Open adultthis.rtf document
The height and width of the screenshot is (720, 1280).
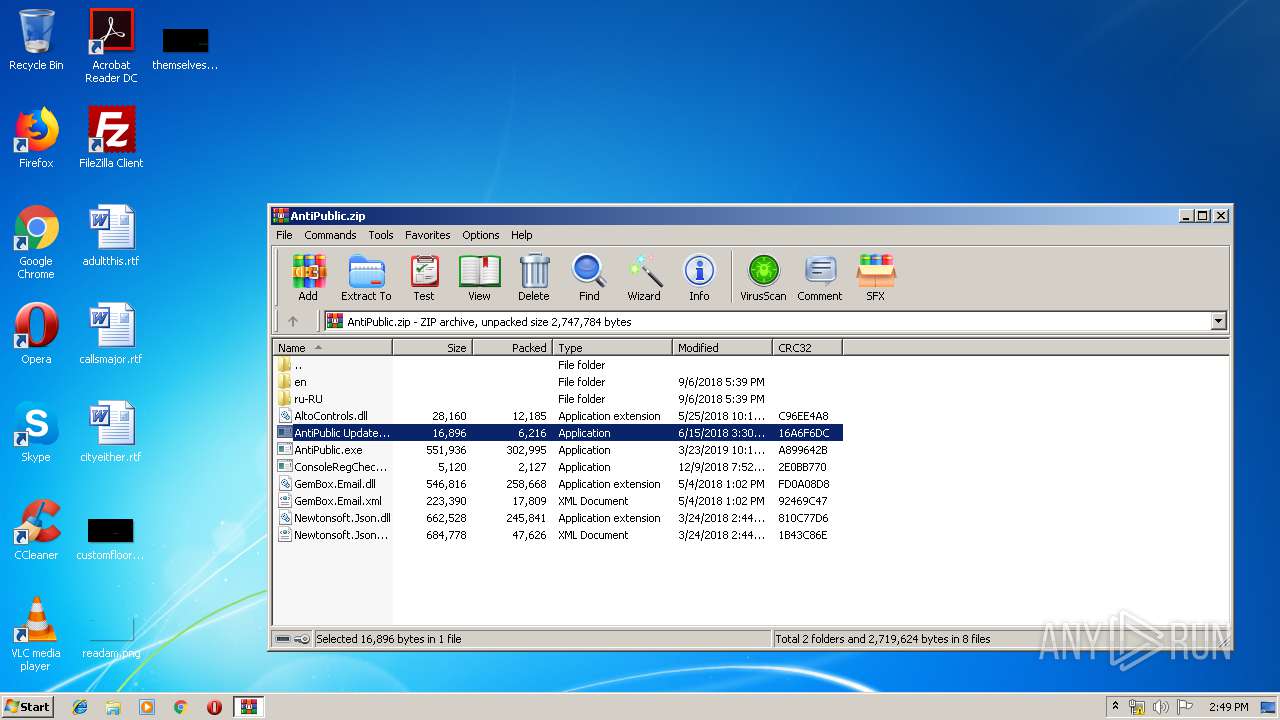(x=111, y=236)
